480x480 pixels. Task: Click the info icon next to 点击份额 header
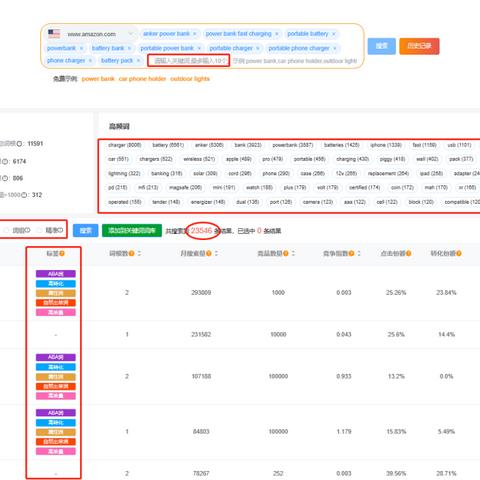pyautogui.click(x=408, y=254)
